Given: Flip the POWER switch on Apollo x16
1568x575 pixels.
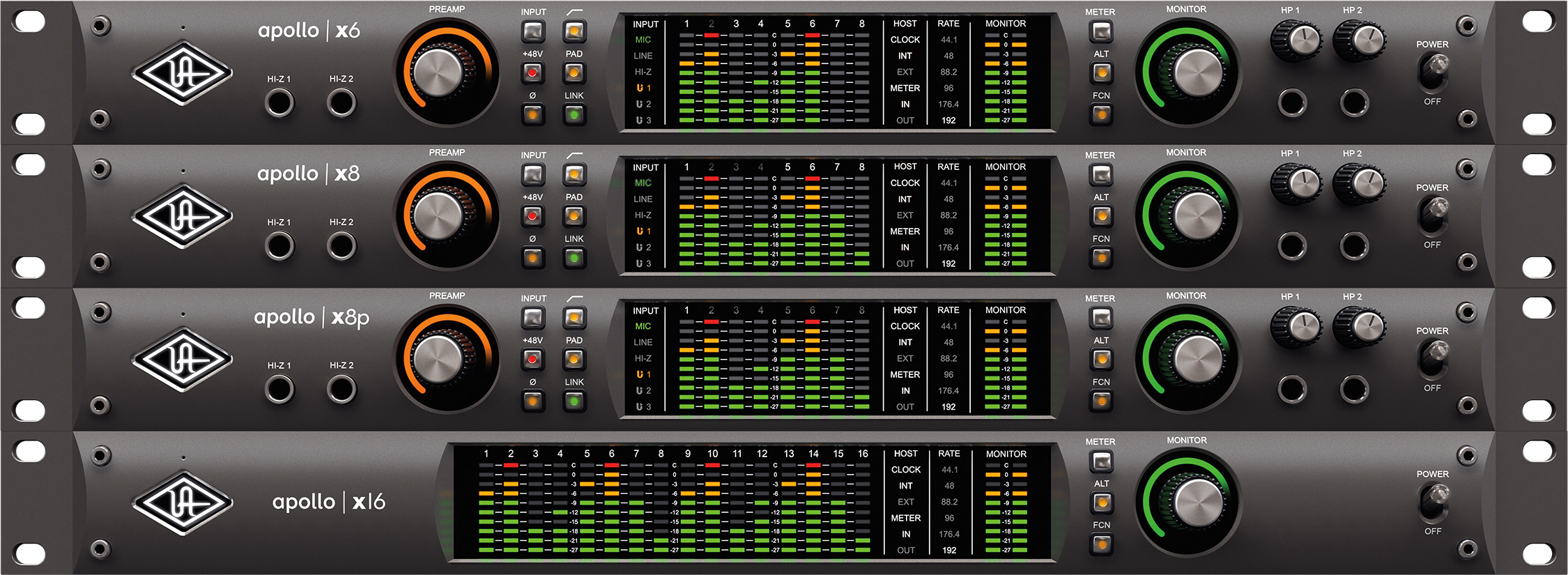Looking at the screenshot, I should [x=1434, y=503].
